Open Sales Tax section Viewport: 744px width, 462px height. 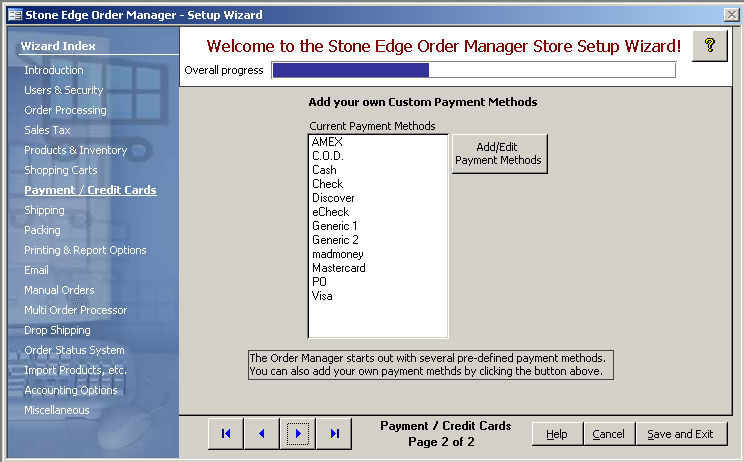[47, 130]
